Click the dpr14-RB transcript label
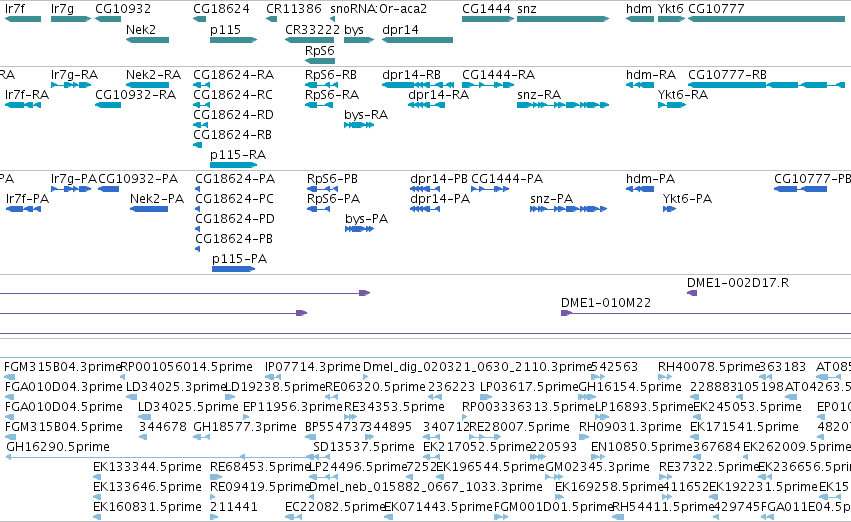 (x=411, y=74)
